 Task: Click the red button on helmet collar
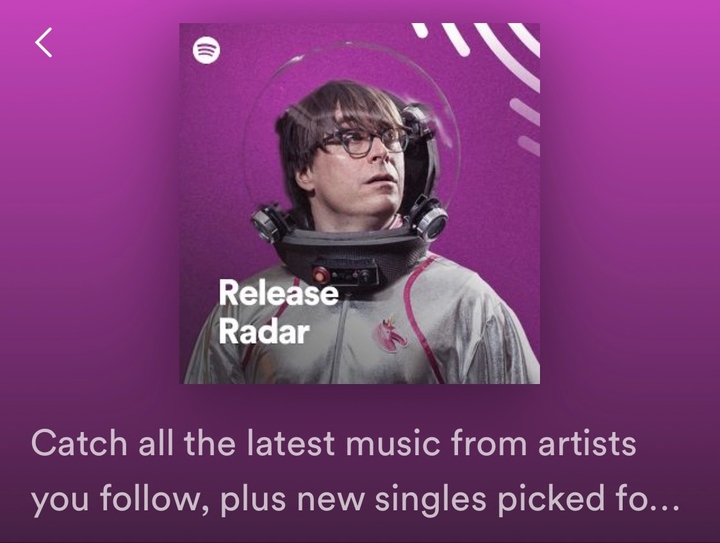tap(320, 274)
